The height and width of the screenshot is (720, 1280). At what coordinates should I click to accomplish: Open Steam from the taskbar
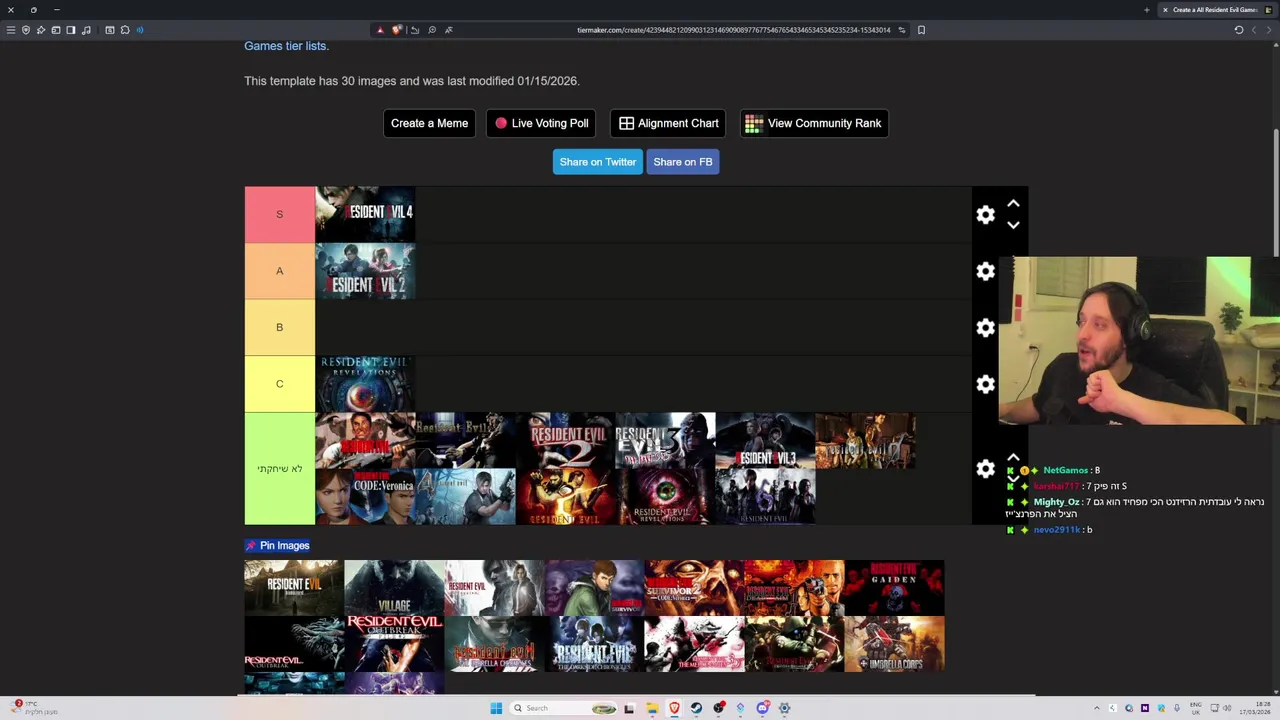696,708
